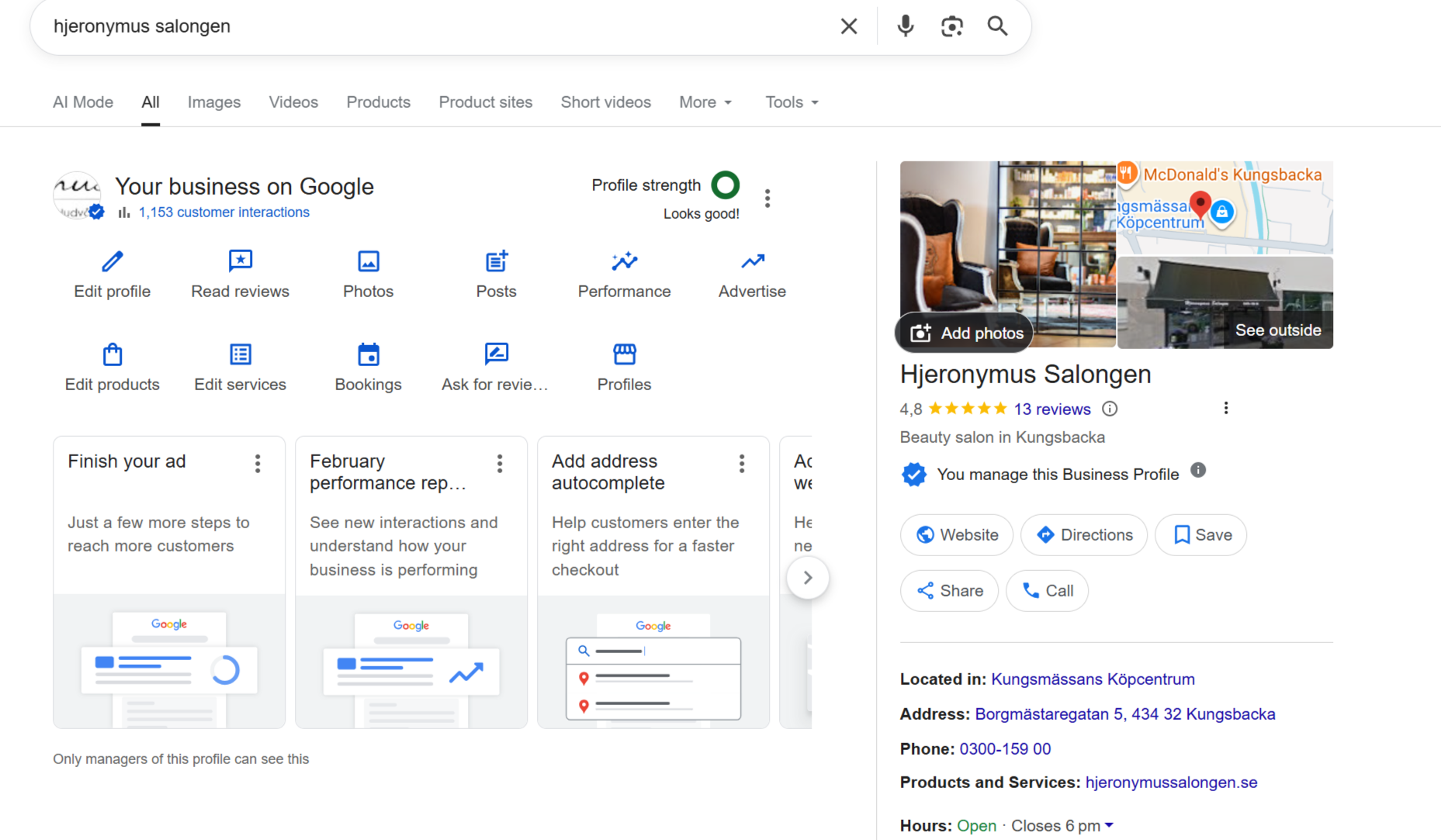Expand the Tools dropdown
The height and width of the screenshot is (840, 1441).
[792, 102]
